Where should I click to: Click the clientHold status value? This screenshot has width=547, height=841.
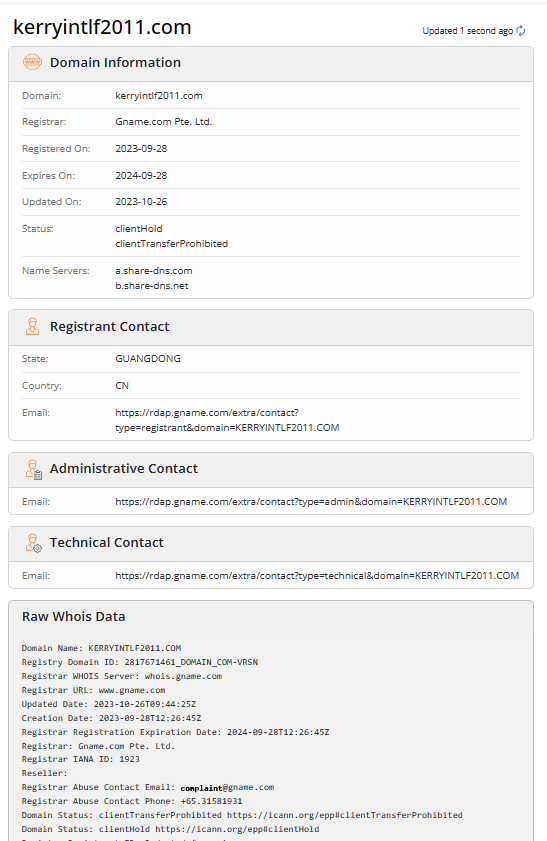pos(139,228)
